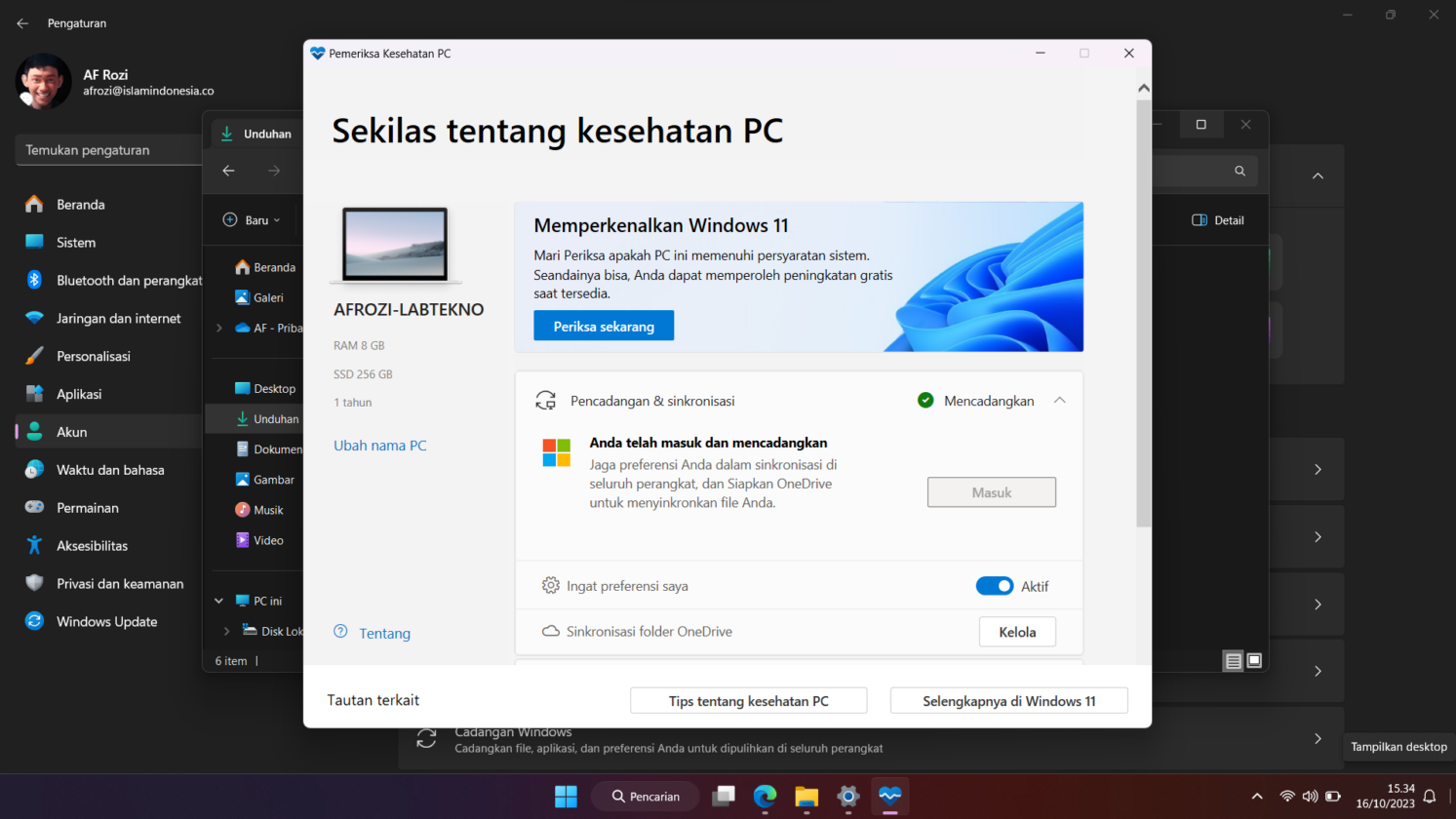Open Selengkapnya di Windows 11

click(x=1009, y=701)
